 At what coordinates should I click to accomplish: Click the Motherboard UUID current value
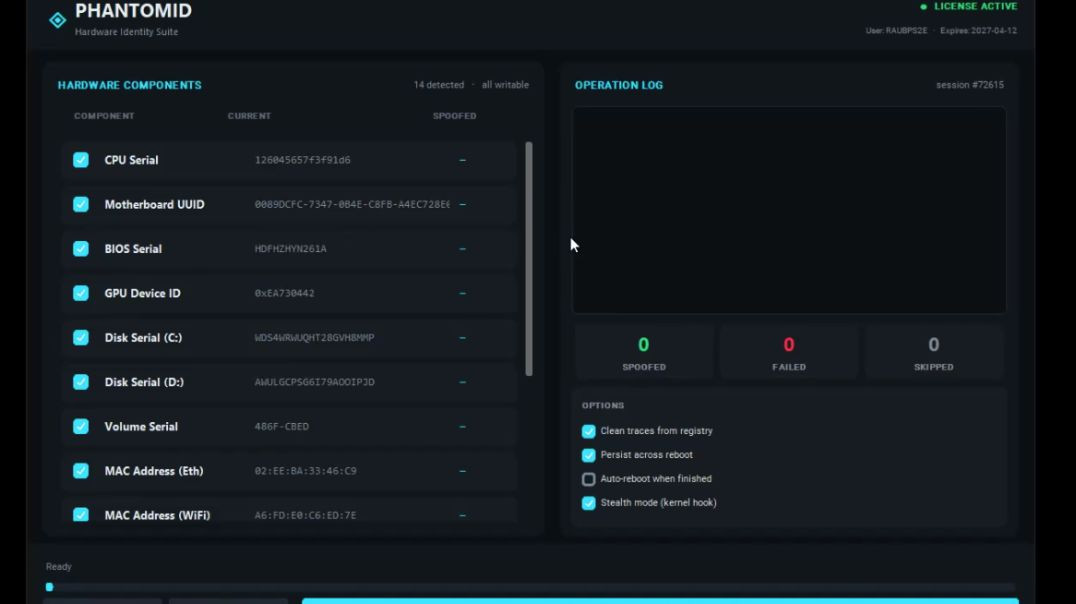click(x=352, y=205)
